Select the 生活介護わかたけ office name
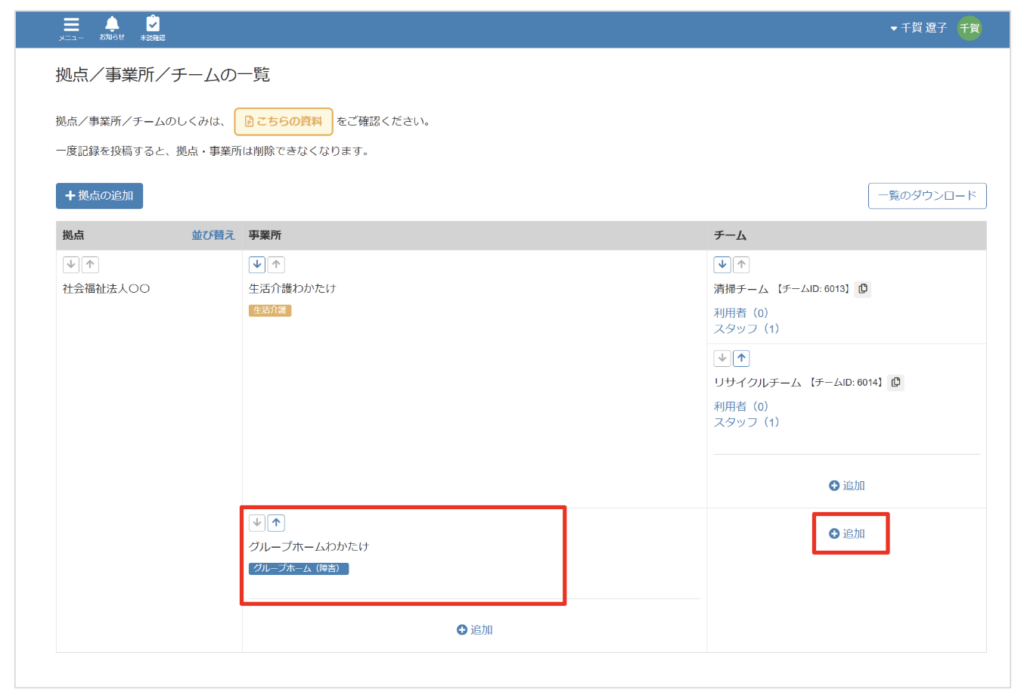This screenshot has width=1024, height=699. [x=292, y=288]
